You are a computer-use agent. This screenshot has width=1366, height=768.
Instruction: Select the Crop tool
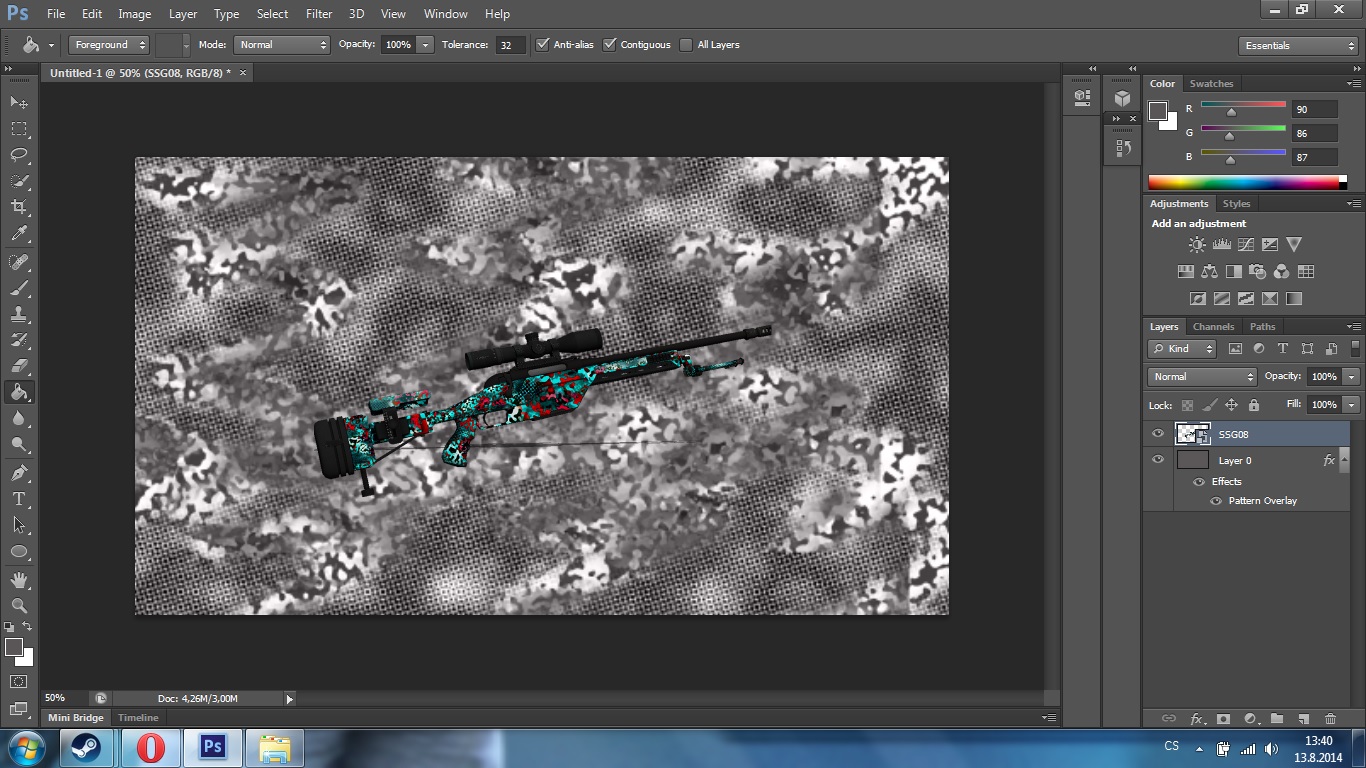coord(19,207)
